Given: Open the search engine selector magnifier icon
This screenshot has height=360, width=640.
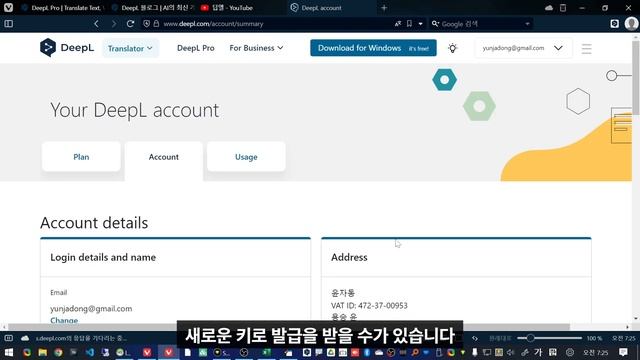Looking at the screenshot, I should coord(435,24).
